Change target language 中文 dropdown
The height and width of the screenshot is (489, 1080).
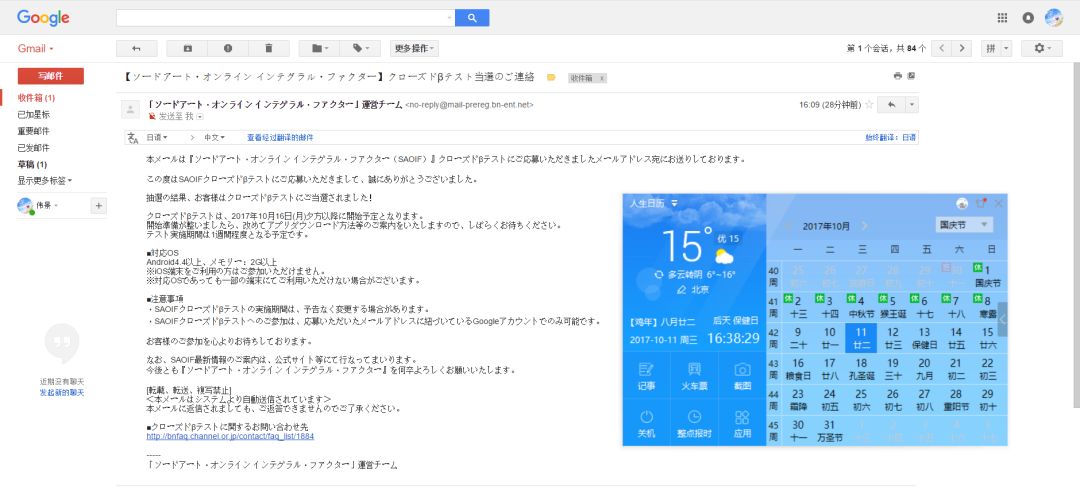click(214, 138)
